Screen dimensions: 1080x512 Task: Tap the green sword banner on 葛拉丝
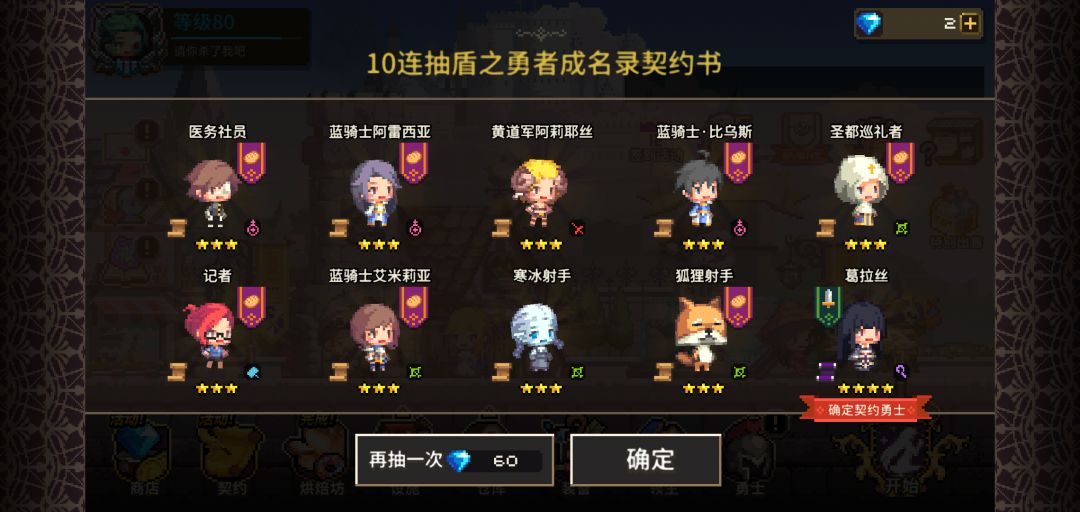tap(829, 305)
